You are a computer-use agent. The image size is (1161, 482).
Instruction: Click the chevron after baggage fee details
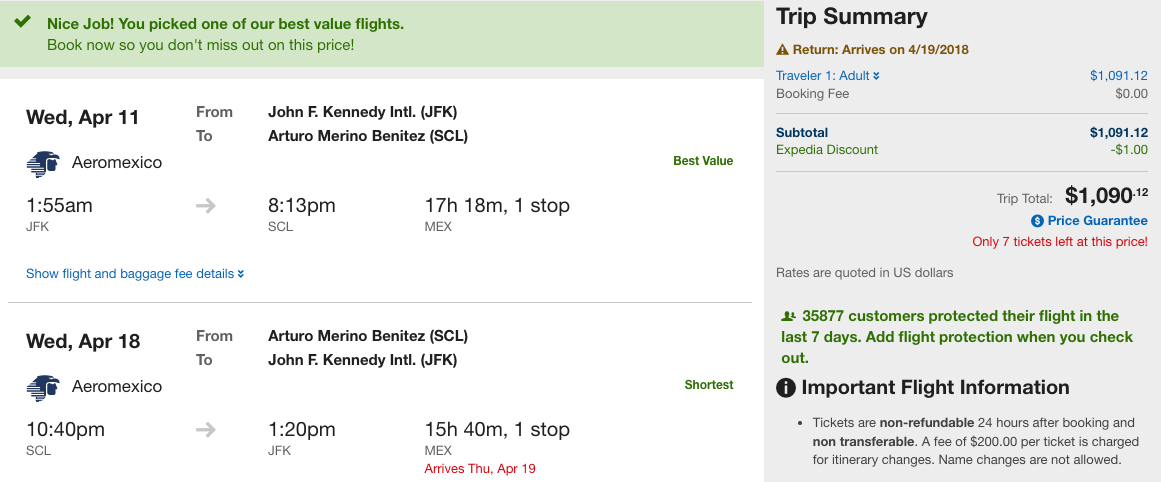pos(241,274)
